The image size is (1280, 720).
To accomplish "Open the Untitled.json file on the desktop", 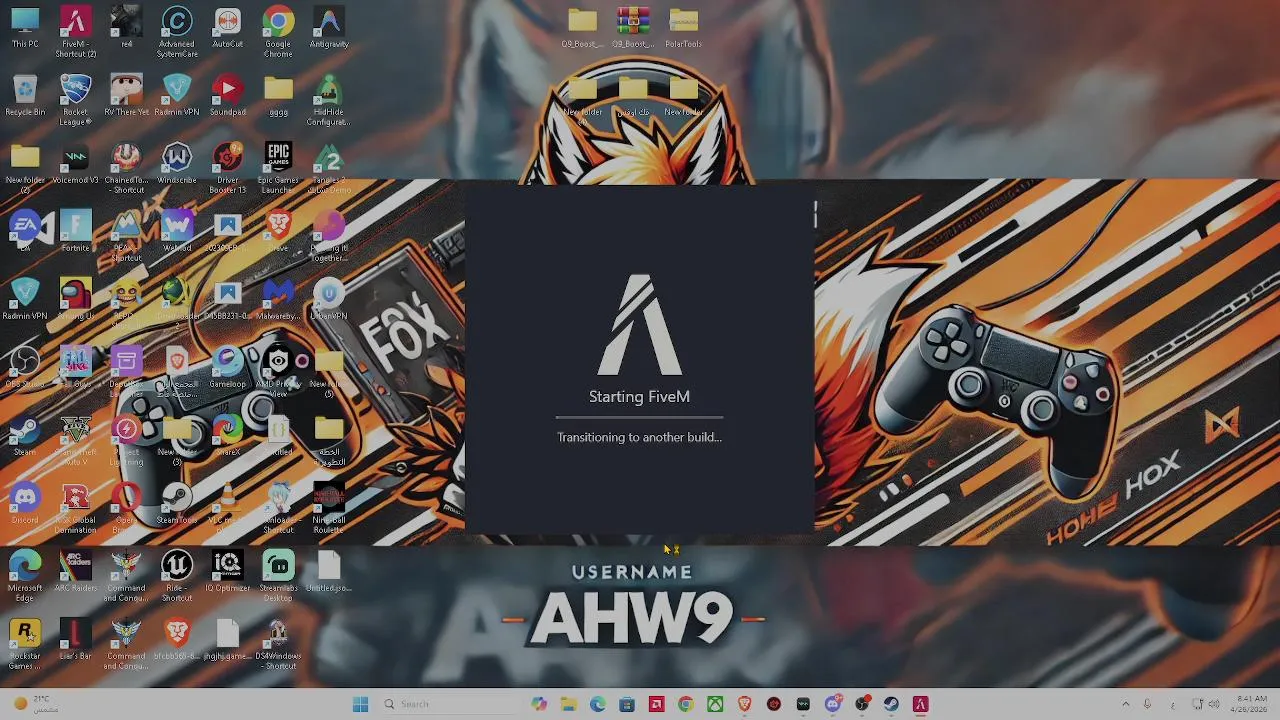I will [x=329, y=572].
